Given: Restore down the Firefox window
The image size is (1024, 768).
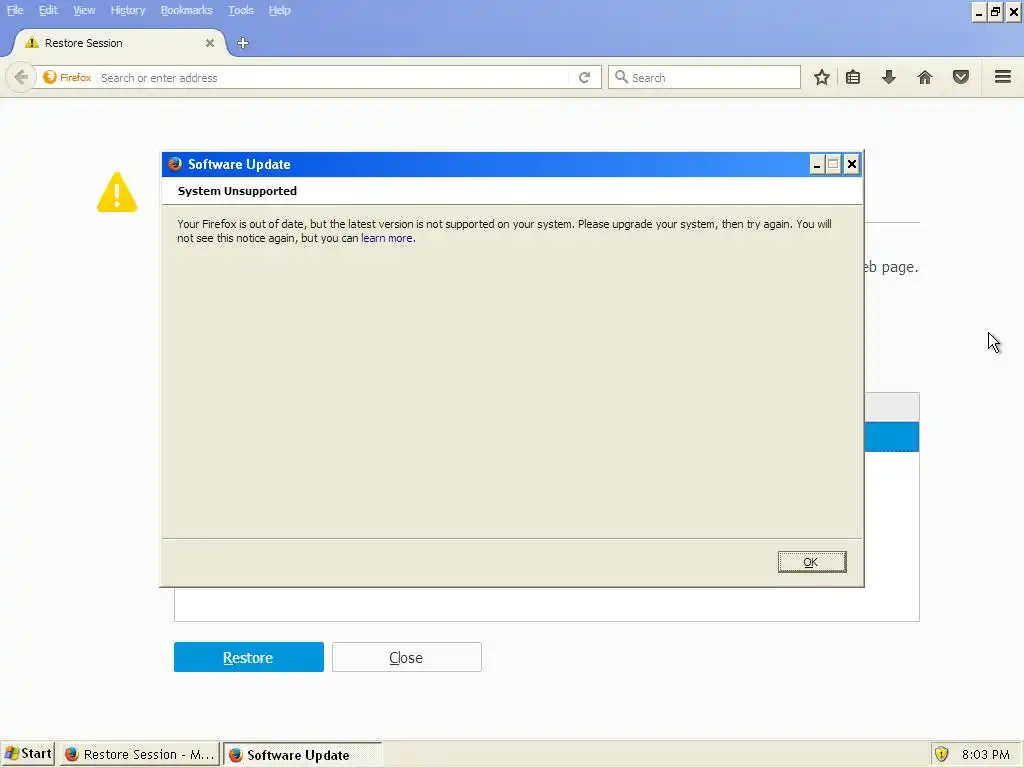Looking at the screenshot, I should [x=995, y=12].
